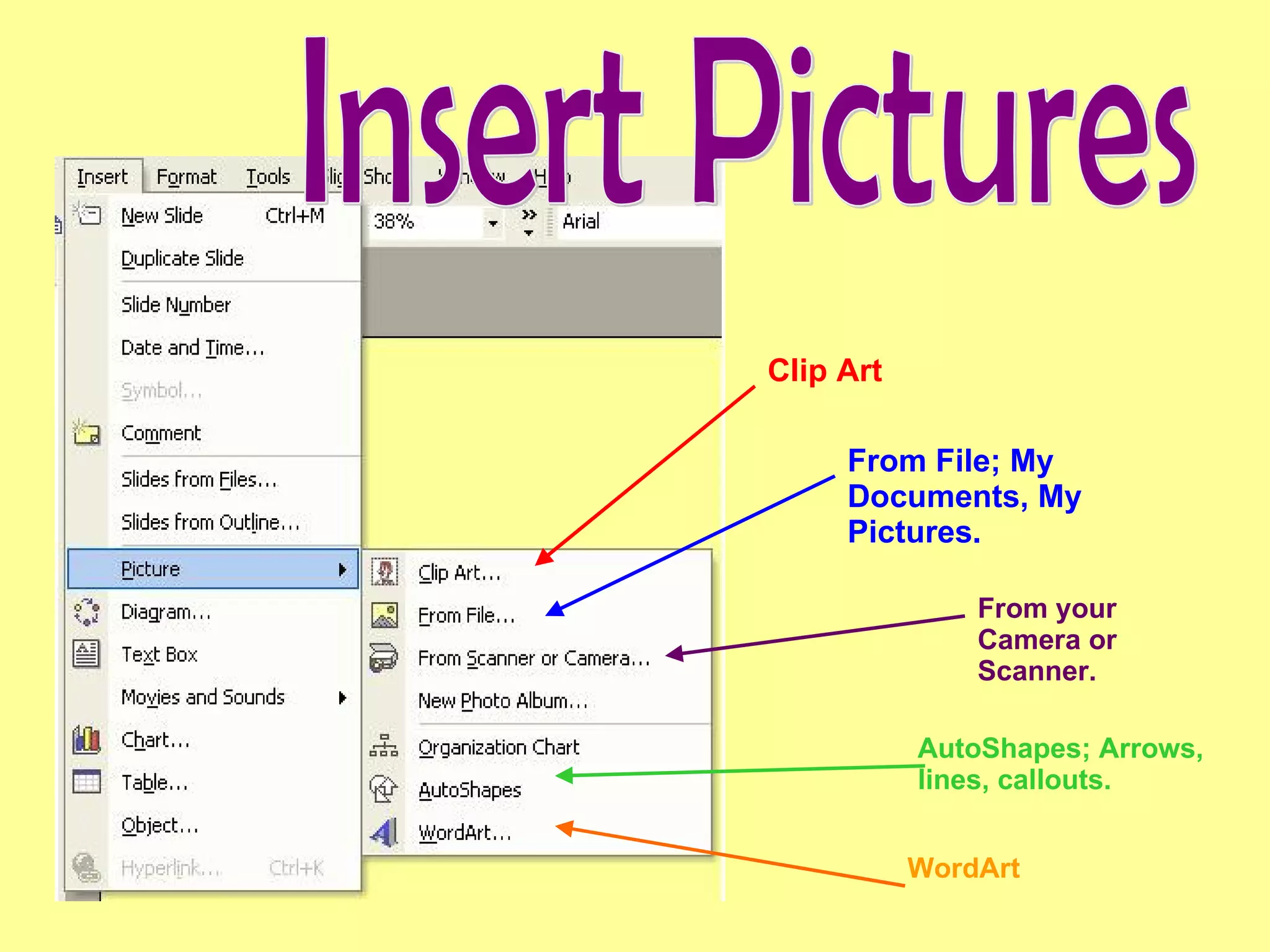This screenshot has height=952, width=1270.
Task: Select the highlighted Picture menu item
Action: pyautogui.click(x=213, y=568)
